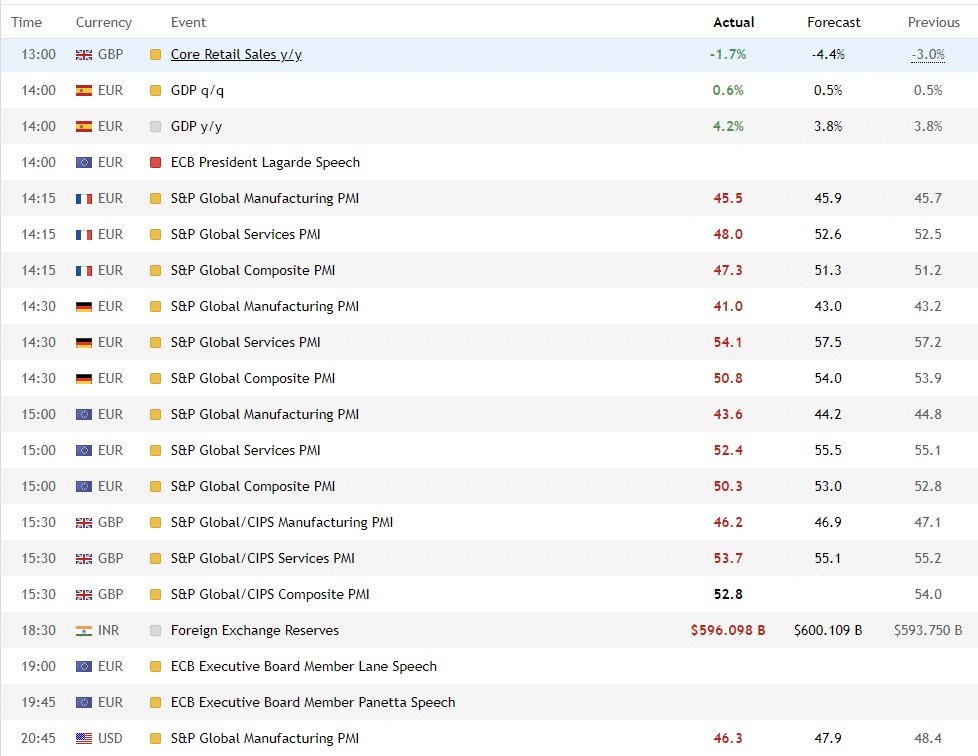
Task: Click the Forecast column header
Action: (833, 22)
